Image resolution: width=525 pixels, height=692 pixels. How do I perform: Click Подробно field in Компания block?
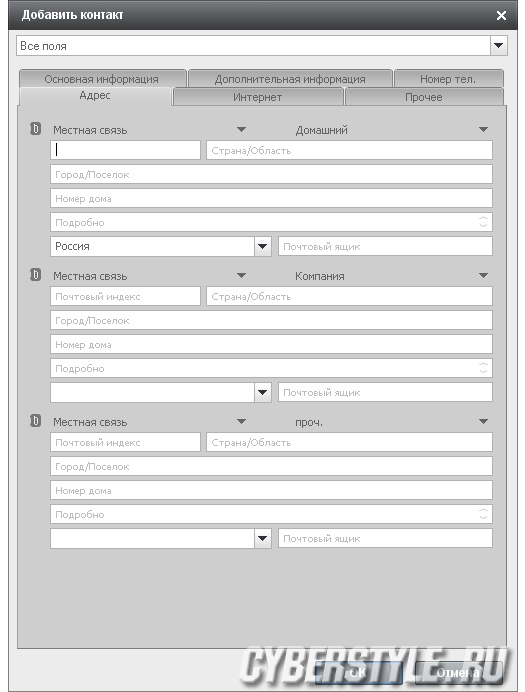click(x=271, y=368)
